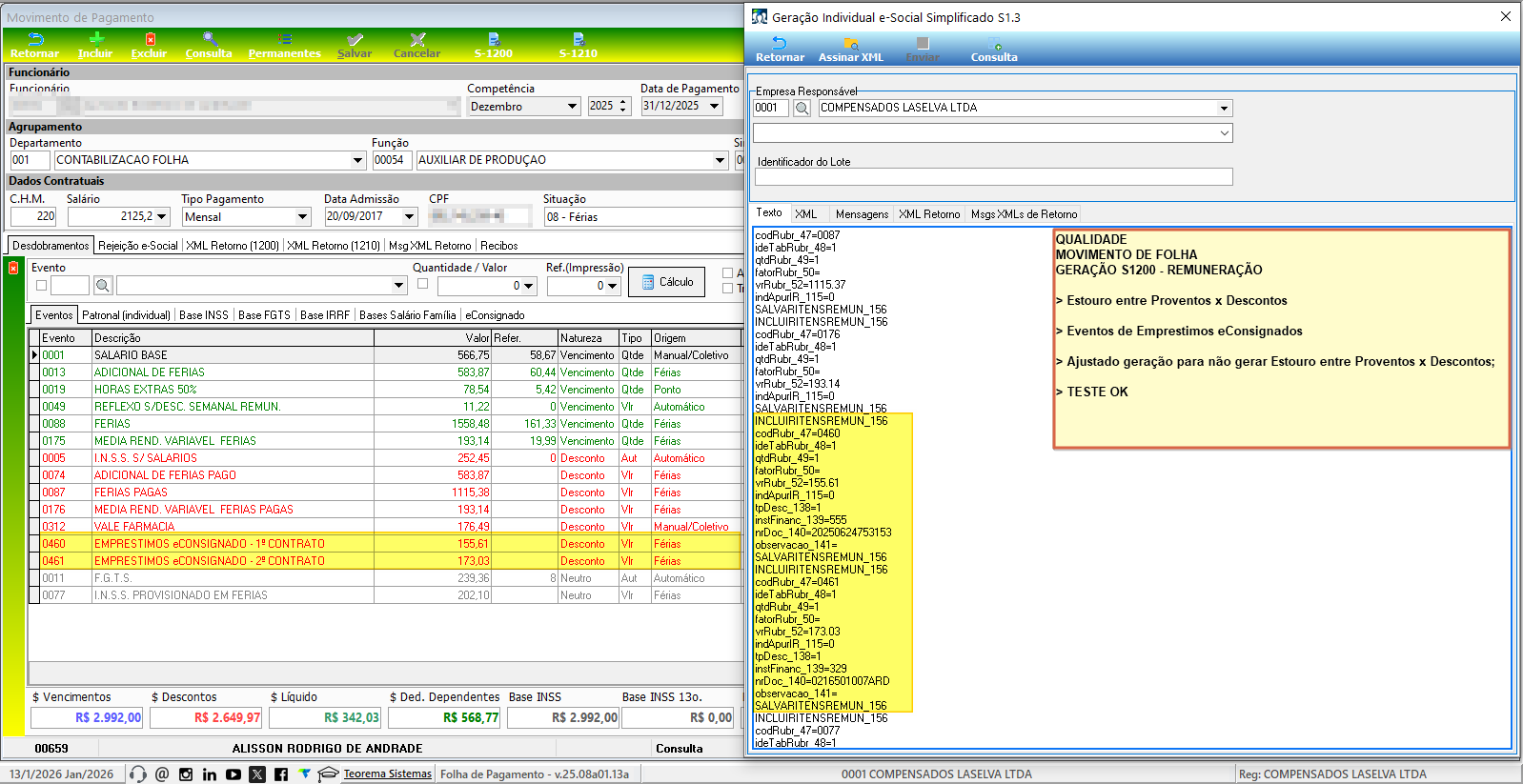Viewport: 1523px width, 784px height.
Task: Open the Consulta search in payment toolbar
Action: [x=209, y=45]
